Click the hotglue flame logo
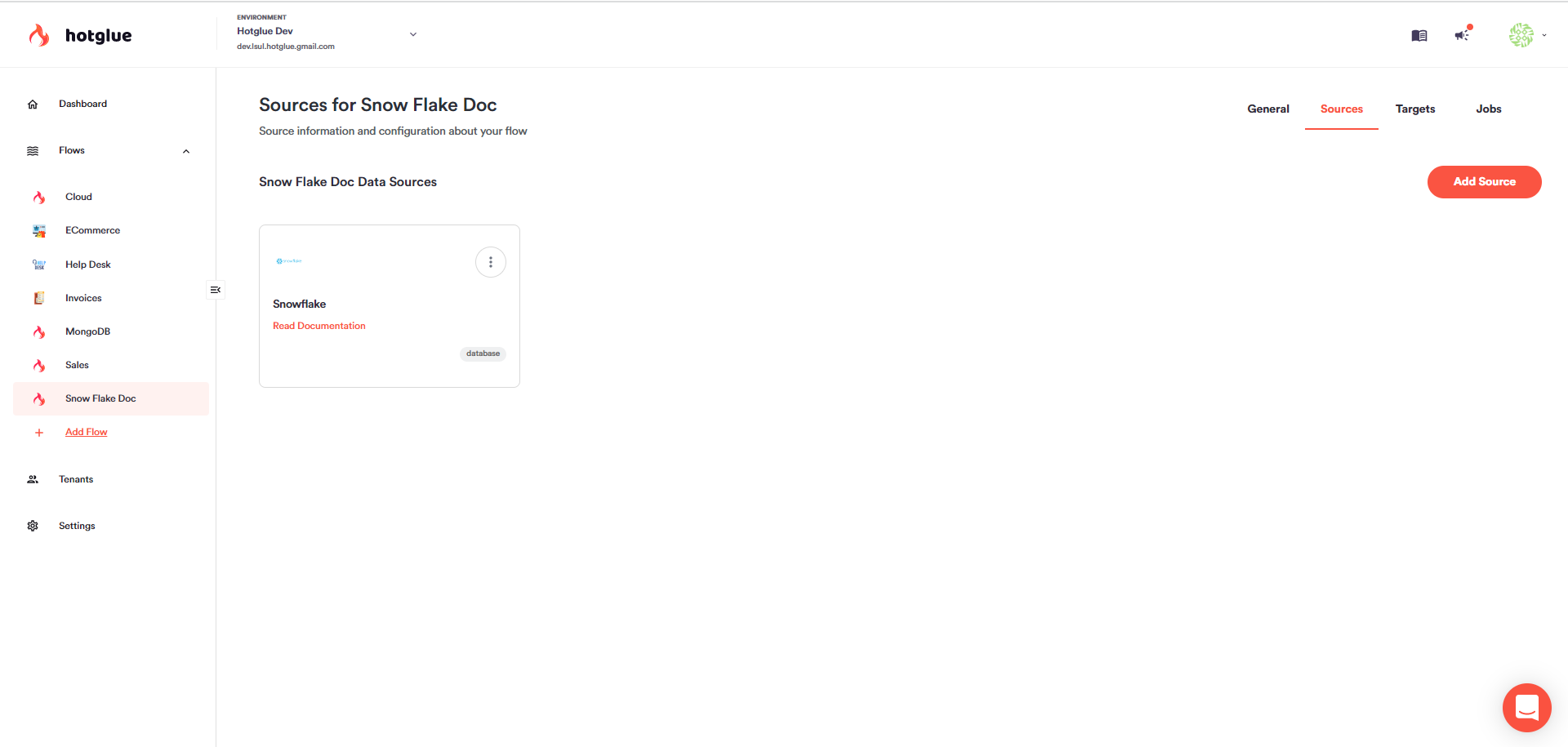The height and width of the screenshot is (747, 1568). click(38, 35)
